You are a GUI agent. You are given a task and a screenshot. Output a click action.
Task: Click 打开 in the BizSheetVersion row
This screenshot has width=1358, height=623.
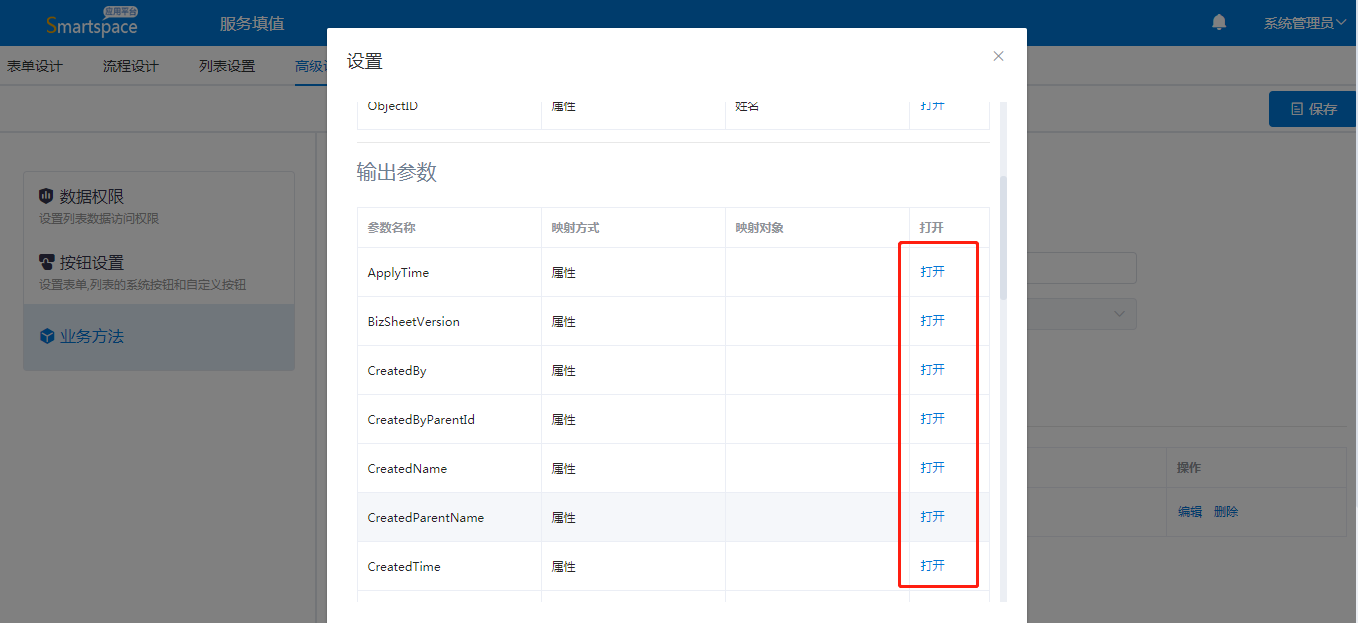(932, 321)
